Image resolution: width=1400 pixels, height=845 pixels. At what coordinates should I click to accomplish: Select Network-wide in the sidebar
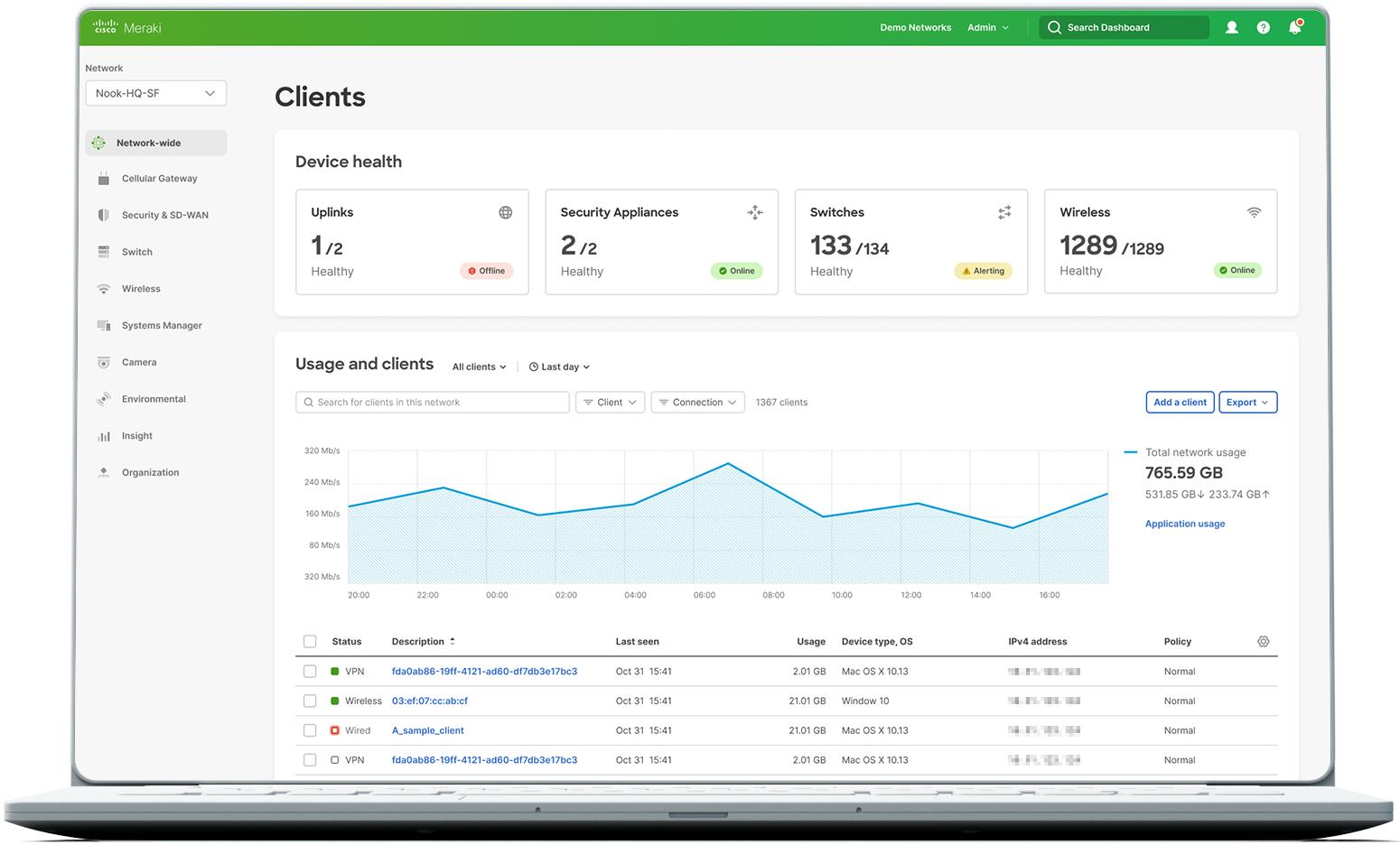pyautogui.click(x=156, y=143)
